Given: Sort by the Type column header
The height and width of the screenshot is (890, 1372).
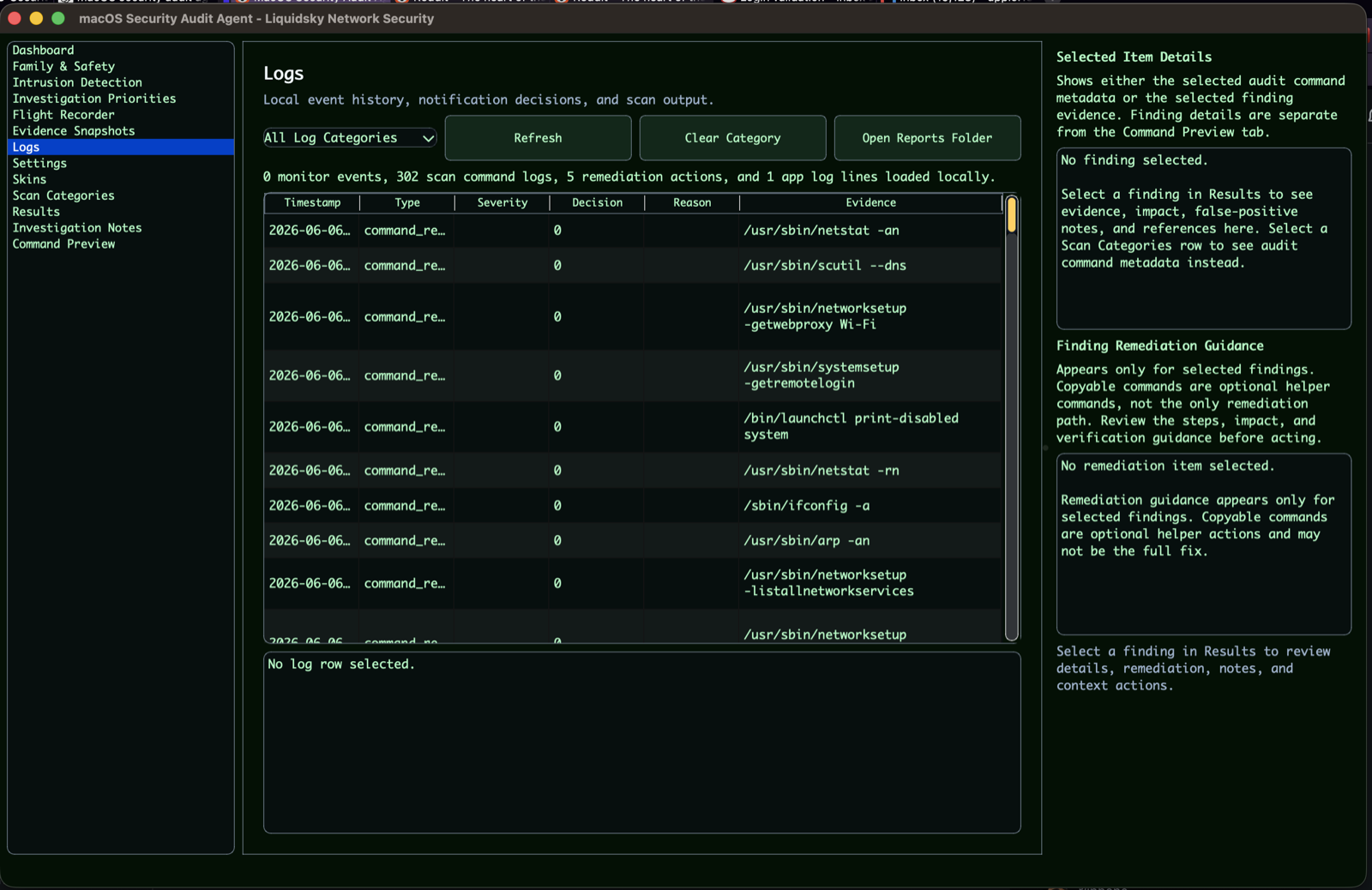Looking at the screenshot, I should click(x=407, y=203).
